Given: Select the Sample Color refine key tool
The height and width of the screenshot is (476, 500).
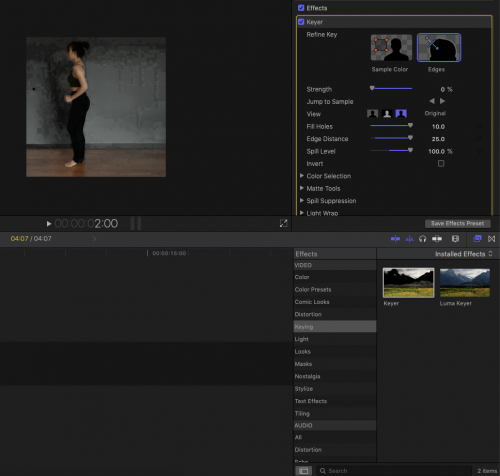Looking at the screenshot, I should pos(391,48).
